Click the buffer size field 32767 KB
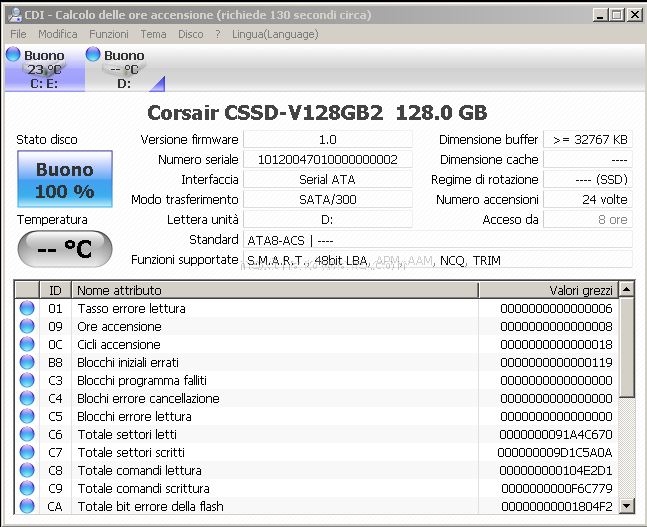 (x=588, y=139)
